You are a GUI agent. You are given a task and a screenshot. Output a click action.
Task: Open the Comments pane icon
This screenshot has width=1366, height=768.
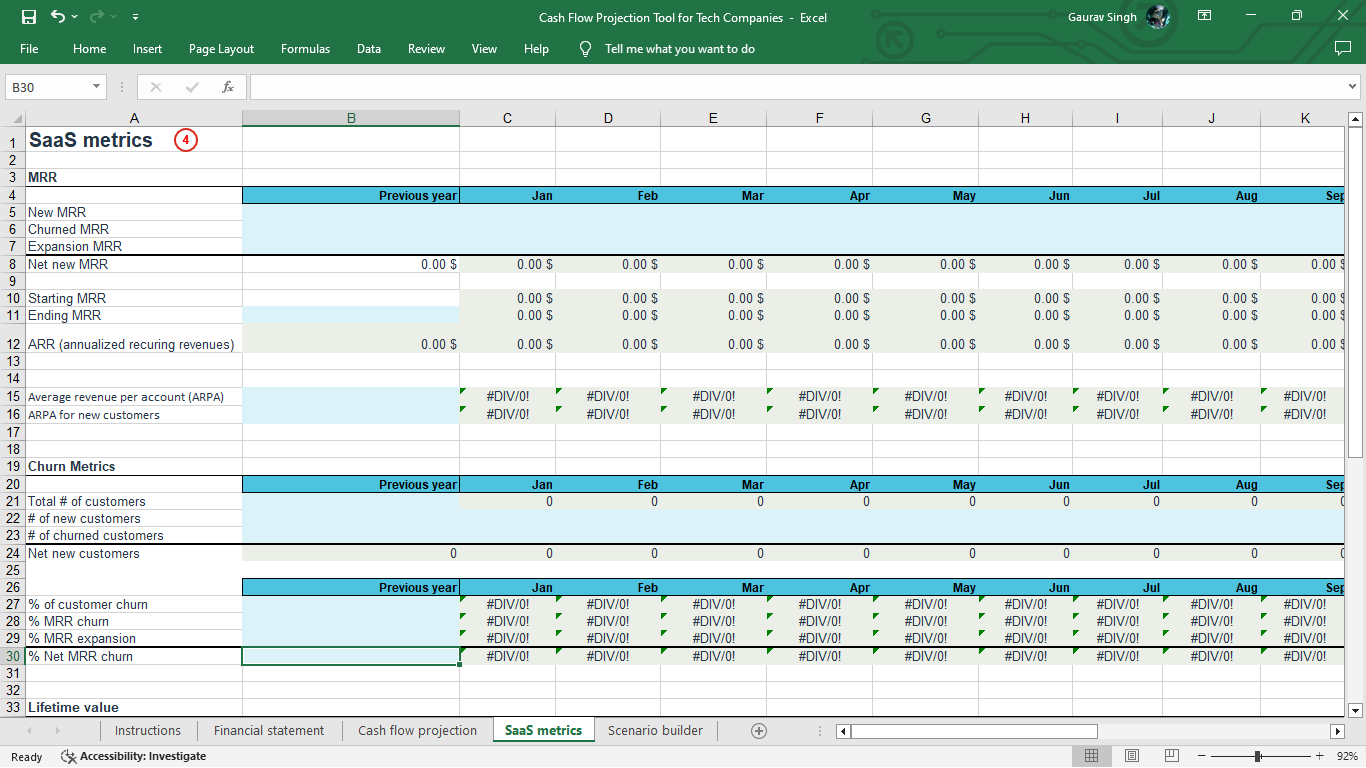click(1341, 48)
